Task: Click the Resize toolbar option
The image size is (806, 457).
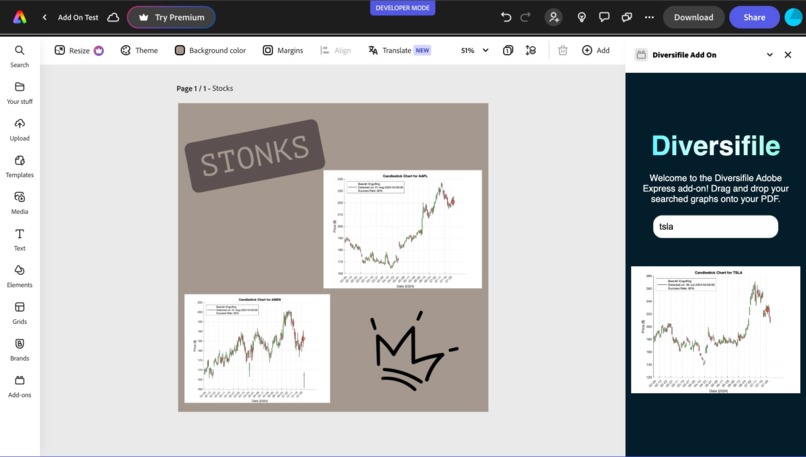Action: click(x=79, y=50)
